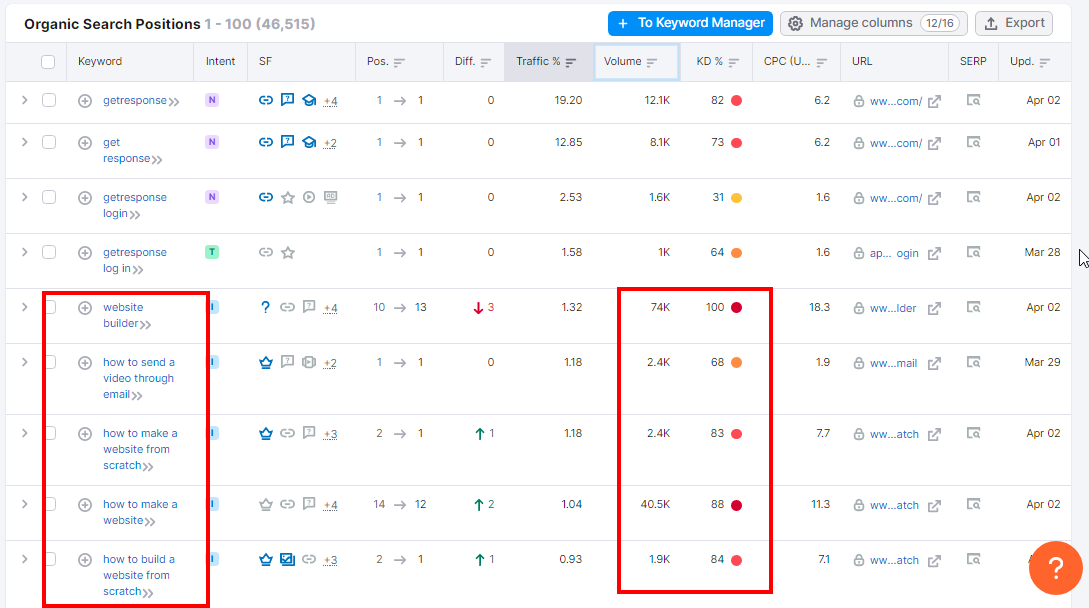The image size is (1089, 608).
Task: Toggle the select-all checkbox in header
Action: (48, 62)
